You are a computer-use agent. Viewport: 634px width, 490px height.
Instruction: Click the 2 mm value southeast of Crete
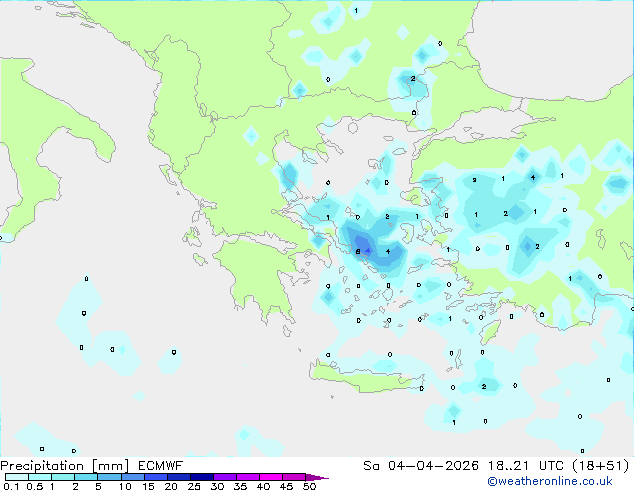click(x=484, y=386)
